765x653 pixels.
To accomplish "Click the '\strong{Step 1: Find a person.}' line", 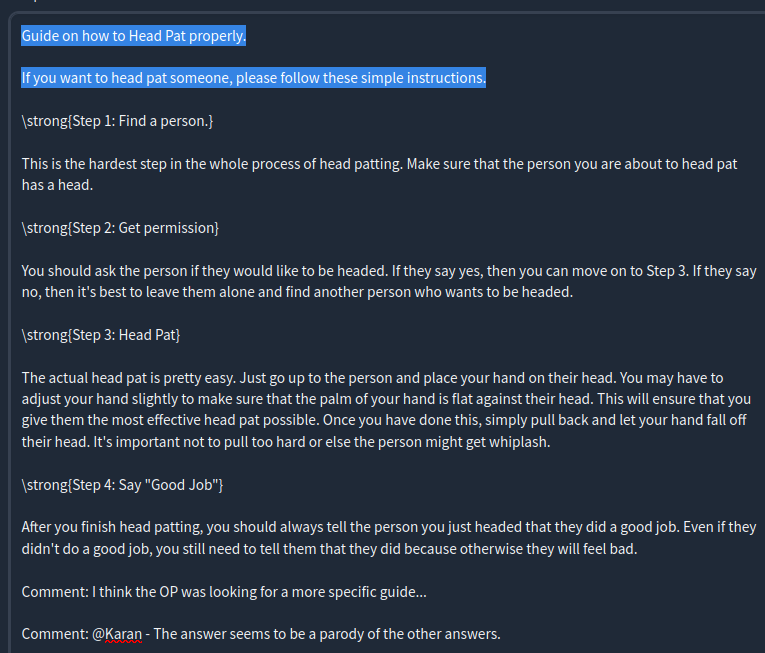I will (118, 121).
